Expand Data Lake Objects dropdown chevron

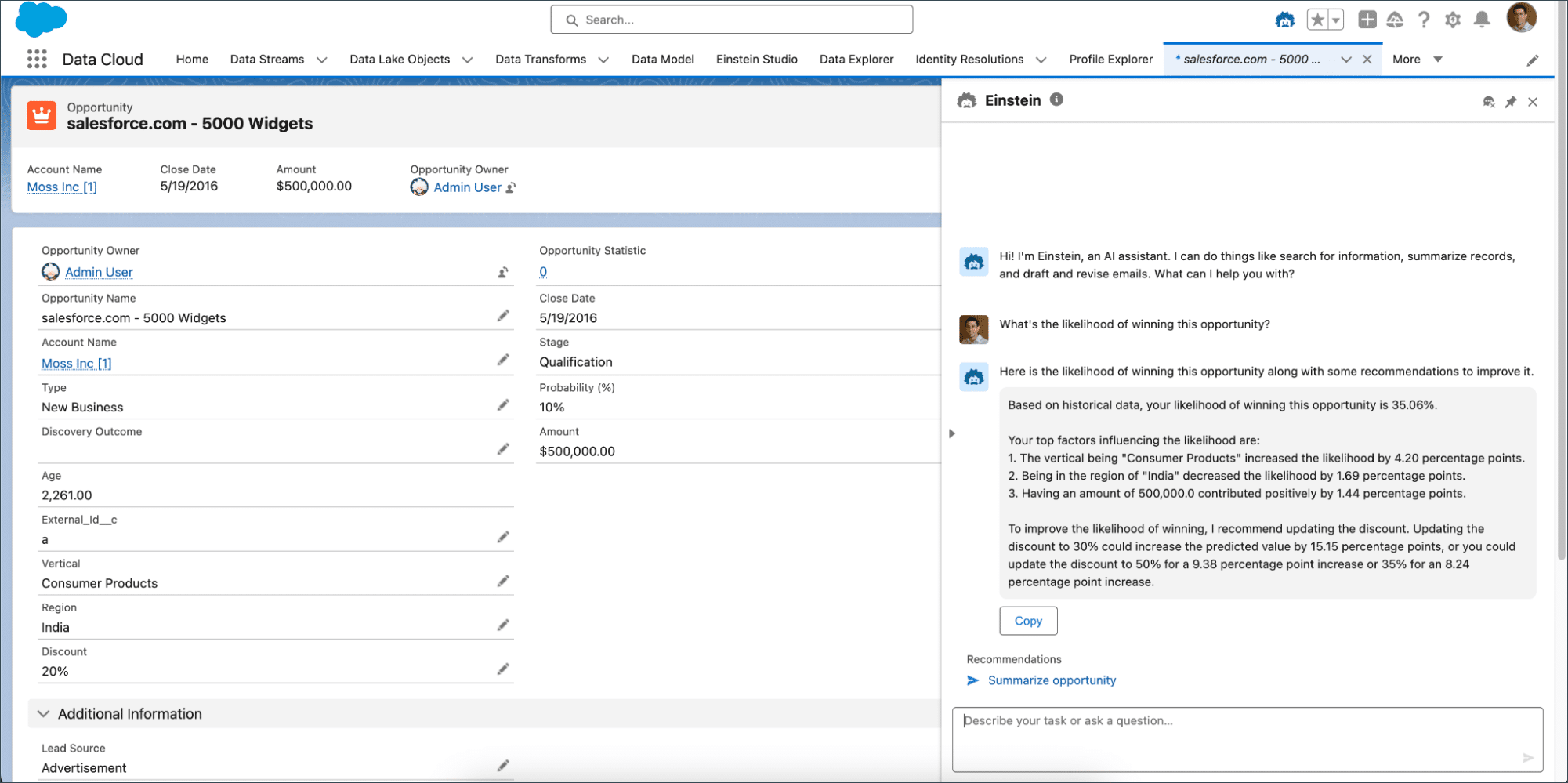468,60
